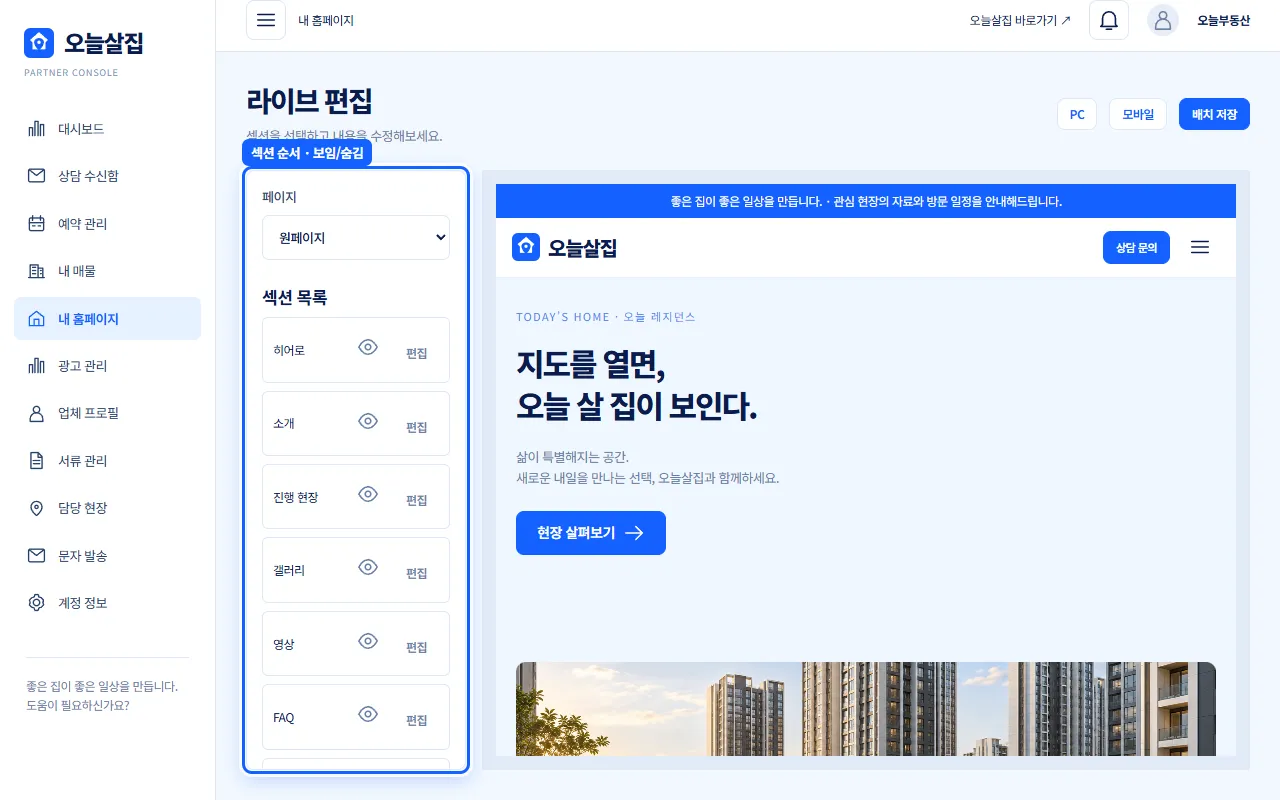
Task: Click the 오늘살집 logo icon in sidebar
Action: point(39,42)
